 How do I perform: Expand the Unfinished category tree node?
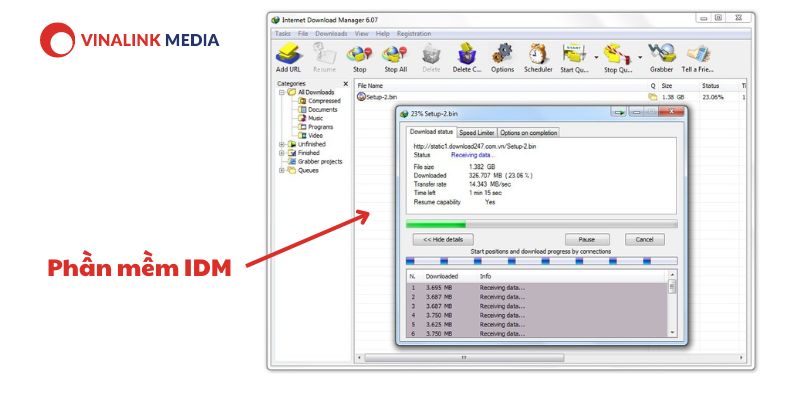coord(281,144)
